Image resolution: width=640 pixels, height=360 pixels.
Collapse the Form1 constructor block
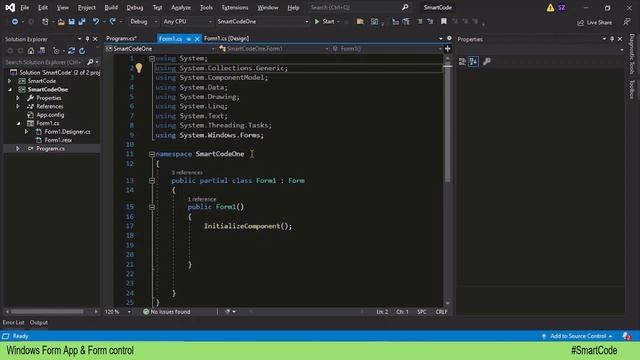(x=152, y=207)
